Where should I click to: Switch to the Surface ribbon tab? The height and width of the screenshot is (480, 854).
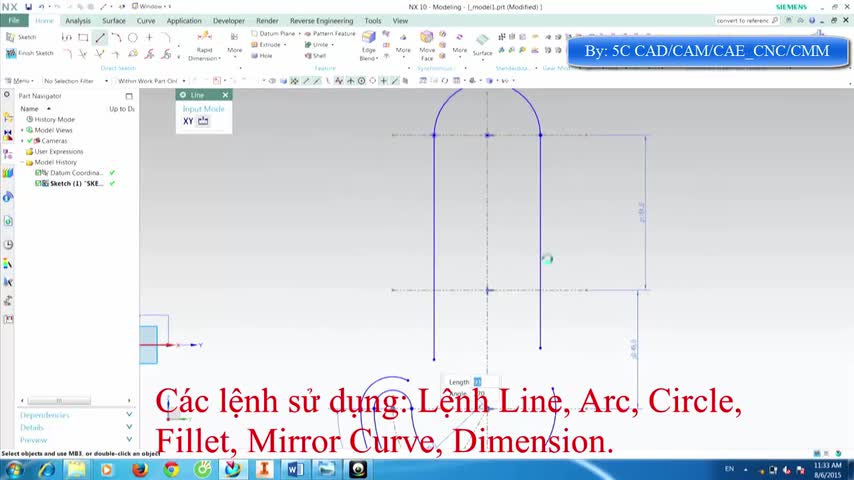114,21
